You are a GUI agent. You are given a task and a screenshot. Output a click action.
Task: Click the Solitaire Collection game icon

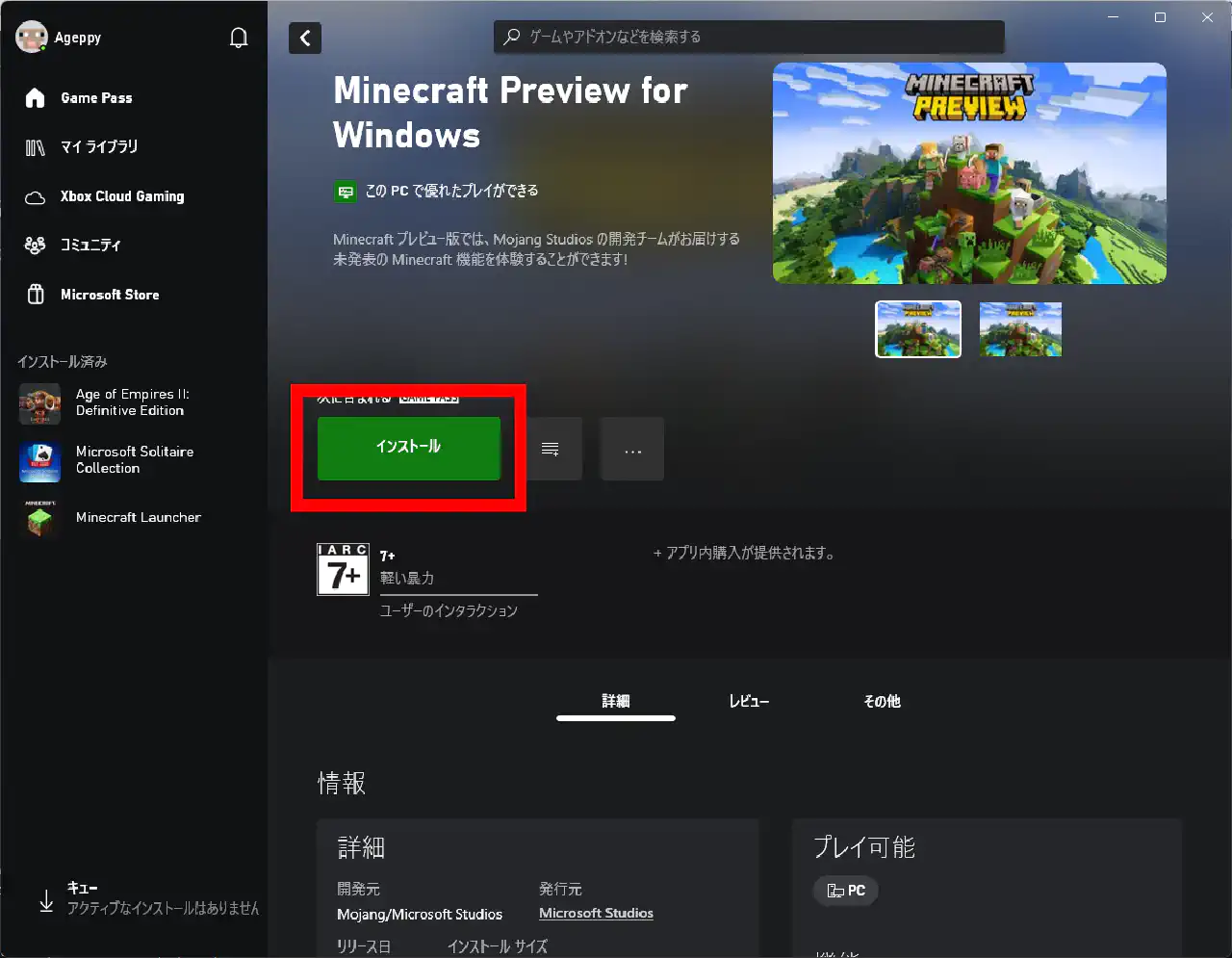pos(39,461)
